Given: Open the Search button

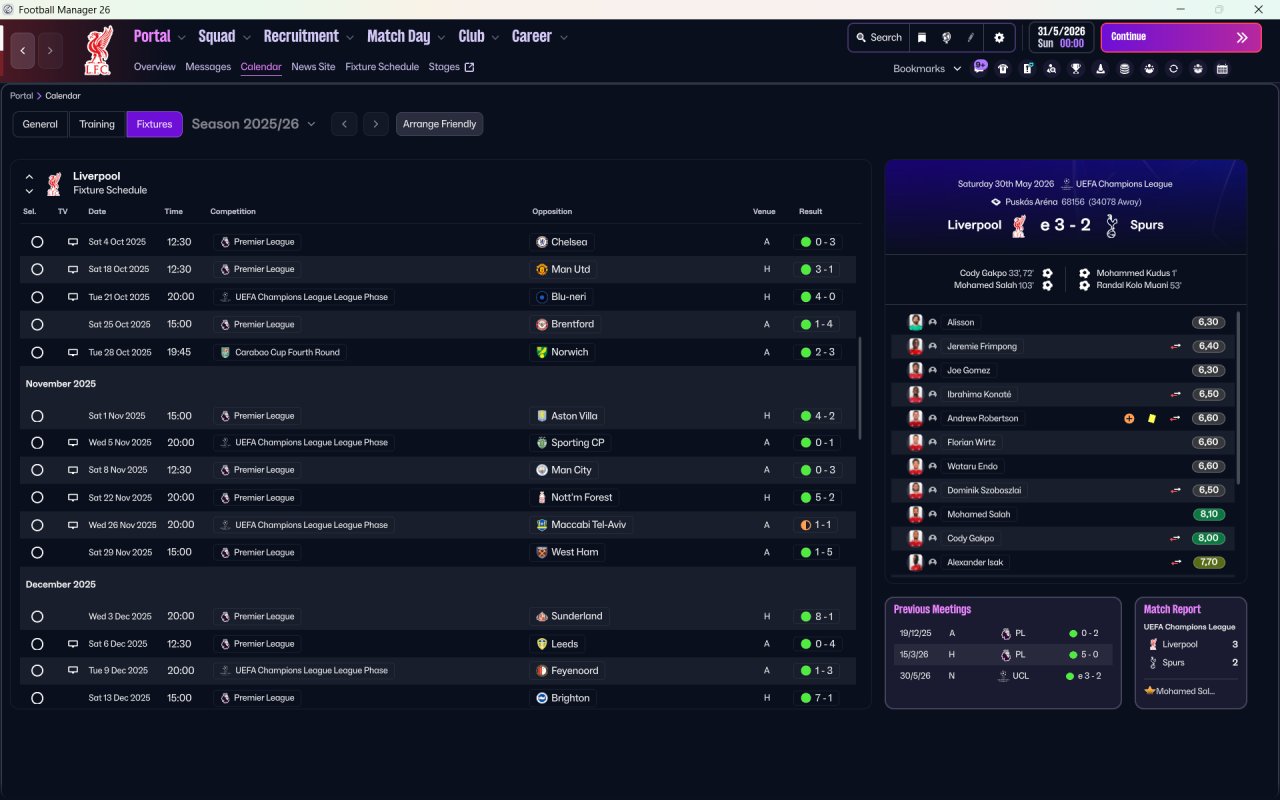Looking at the screenshot, I should tap(879, 37).
